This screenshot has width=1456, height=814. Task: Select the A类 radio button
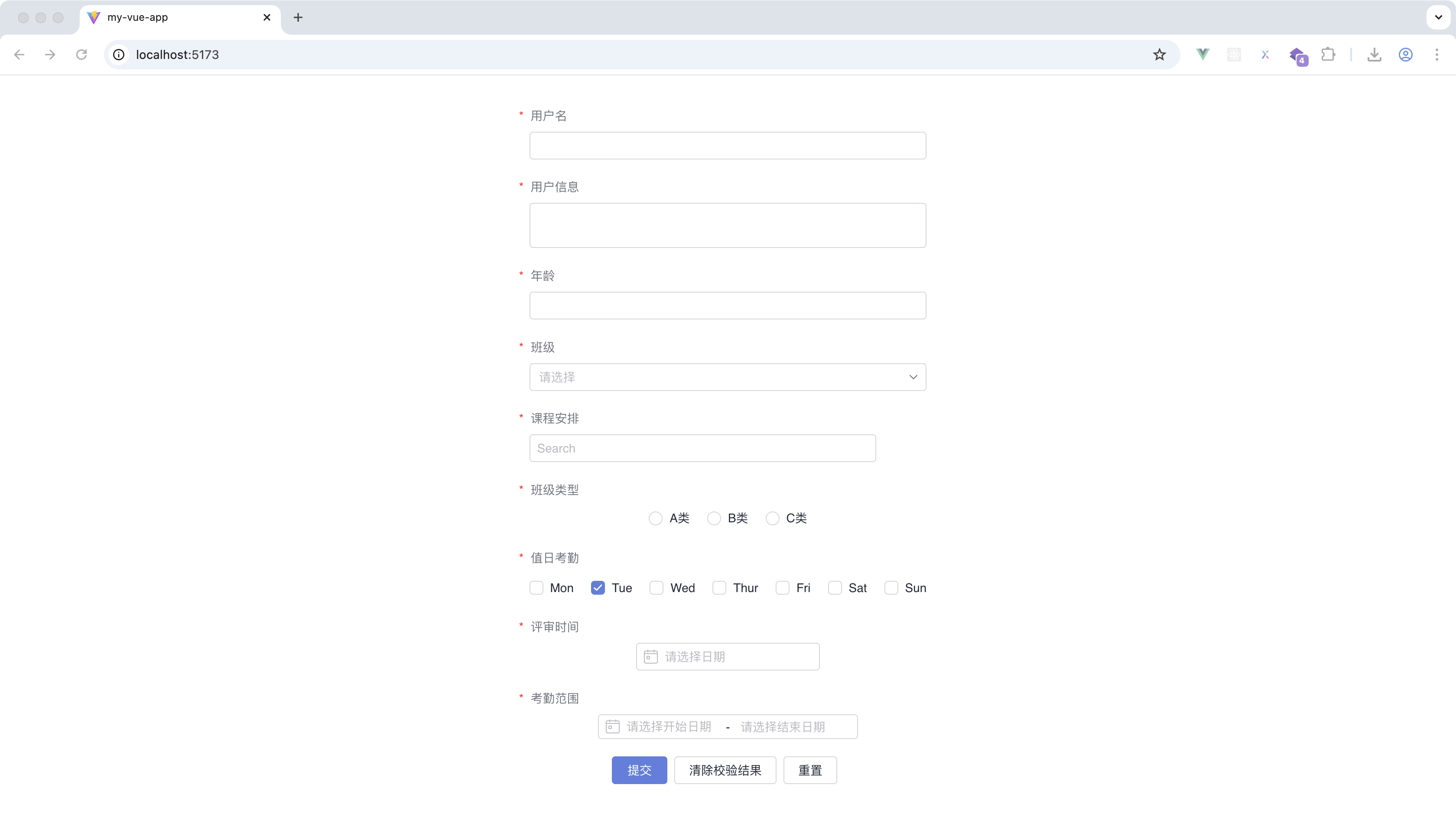[656, 518]
